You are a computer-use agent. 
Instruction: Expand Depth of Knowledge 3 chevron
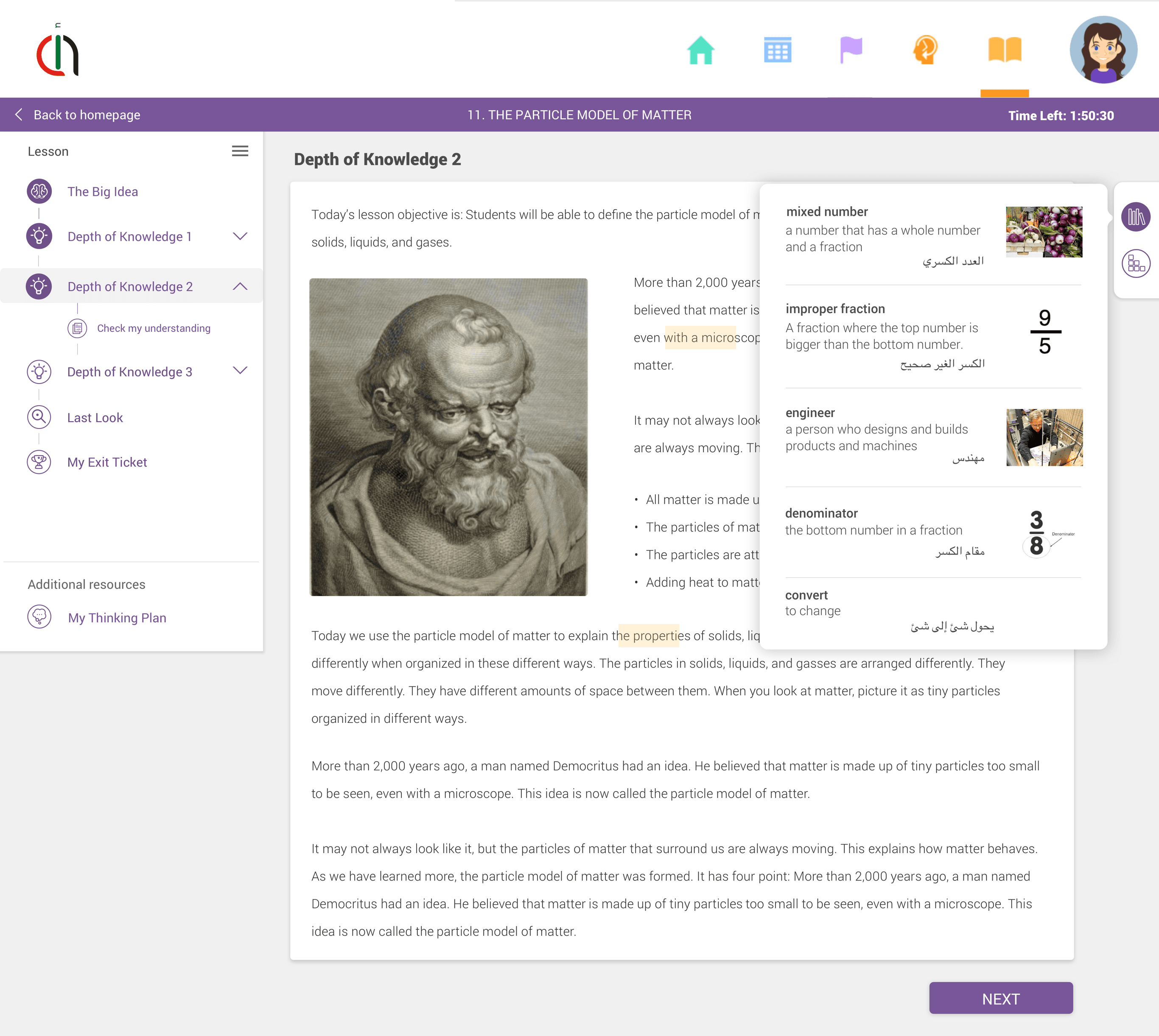(x=240, y=370)
